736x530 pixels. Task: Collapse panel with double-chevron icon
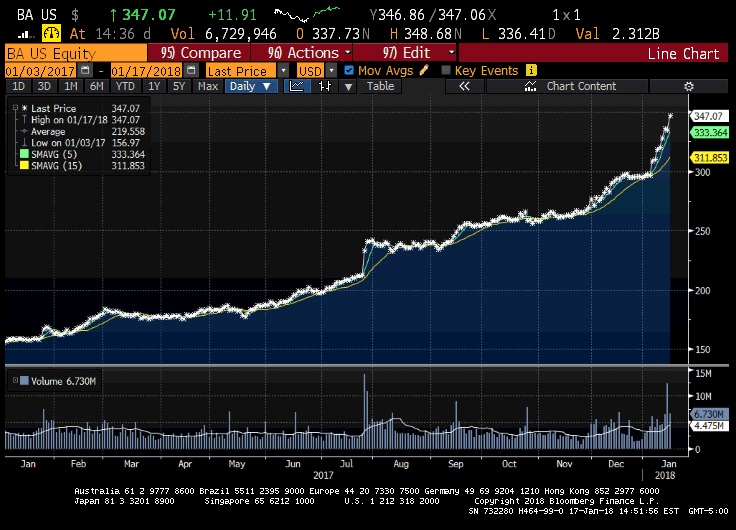point(464,86)
